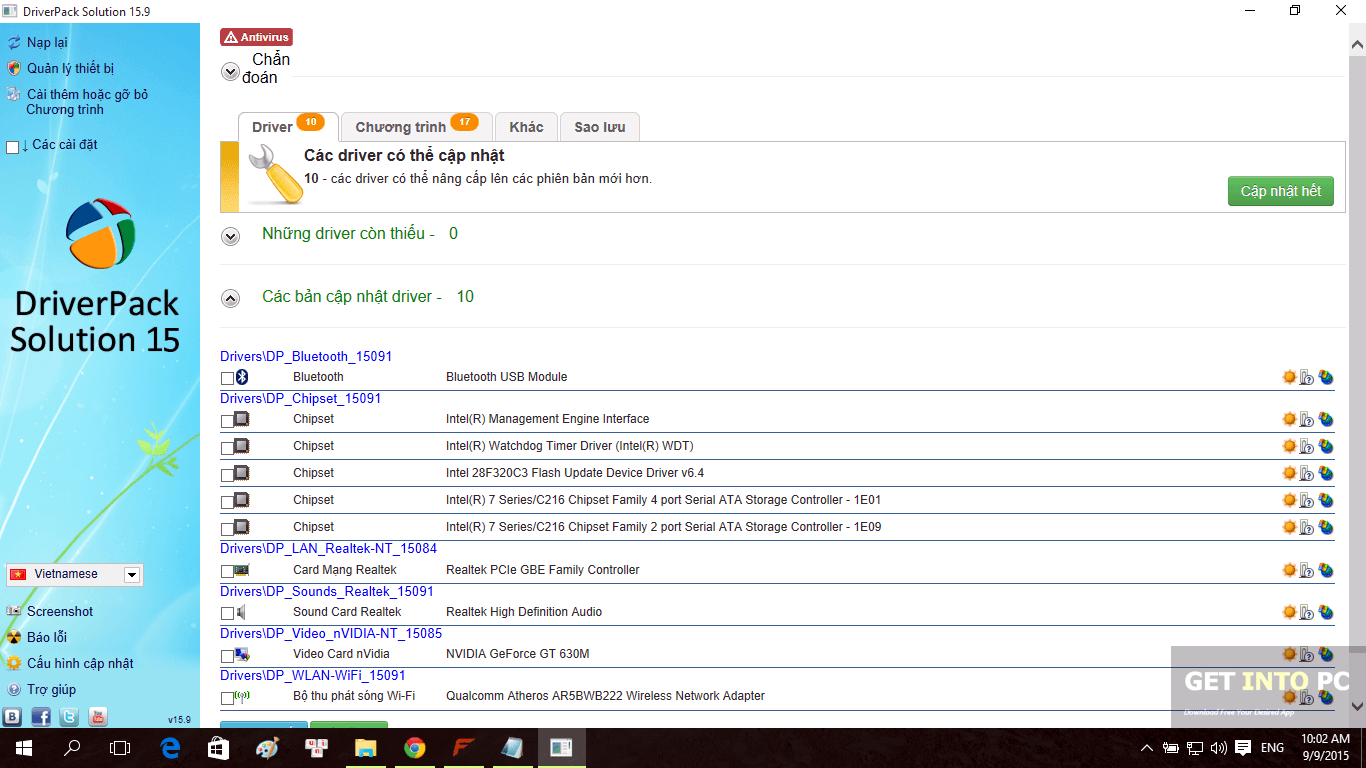
Task: Check the Video Card nVidia checkbox
Action: tap(227, 656)
